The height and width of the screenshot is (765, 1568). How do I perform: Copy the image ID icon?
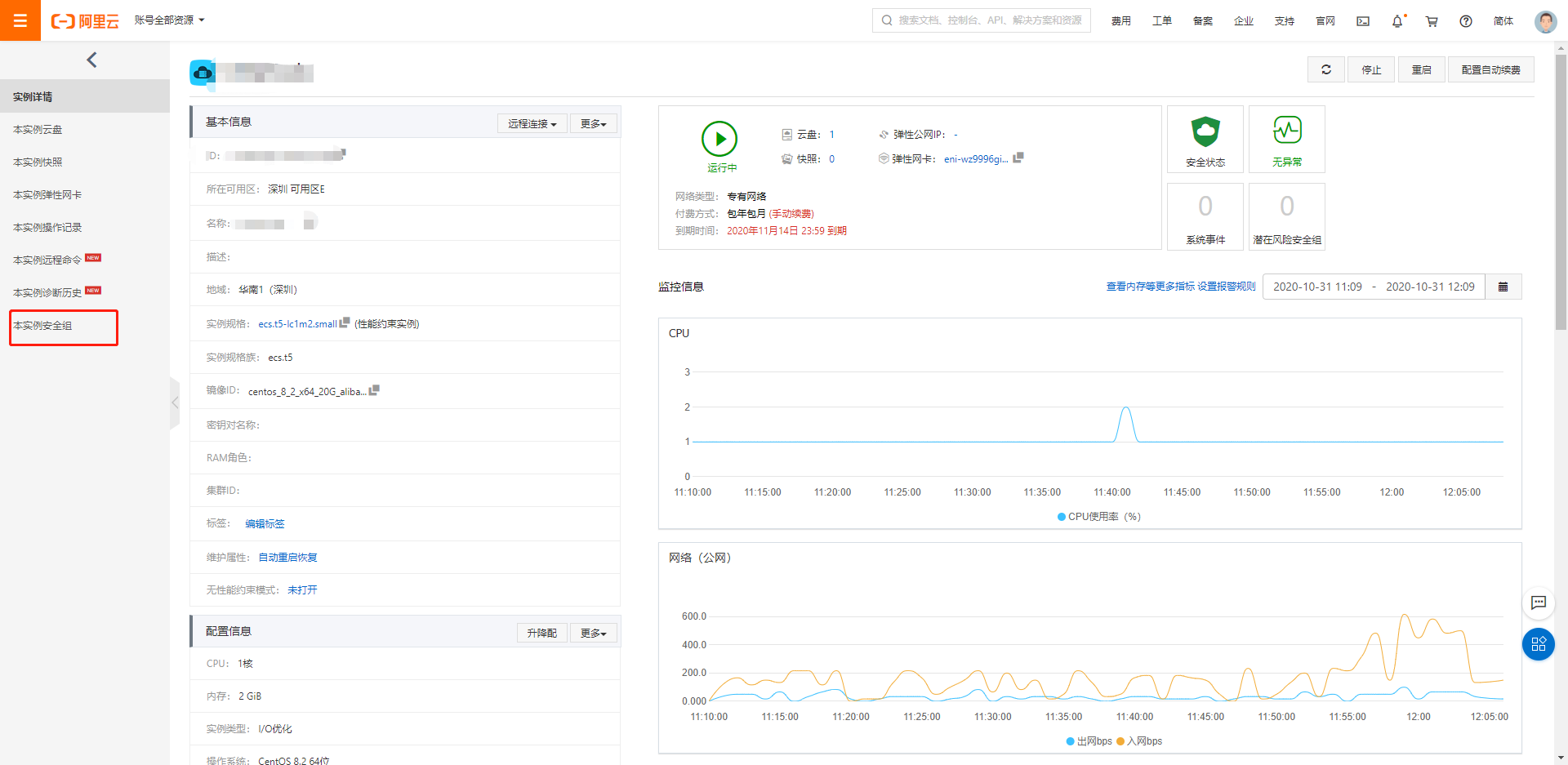[x=374, y=390]
